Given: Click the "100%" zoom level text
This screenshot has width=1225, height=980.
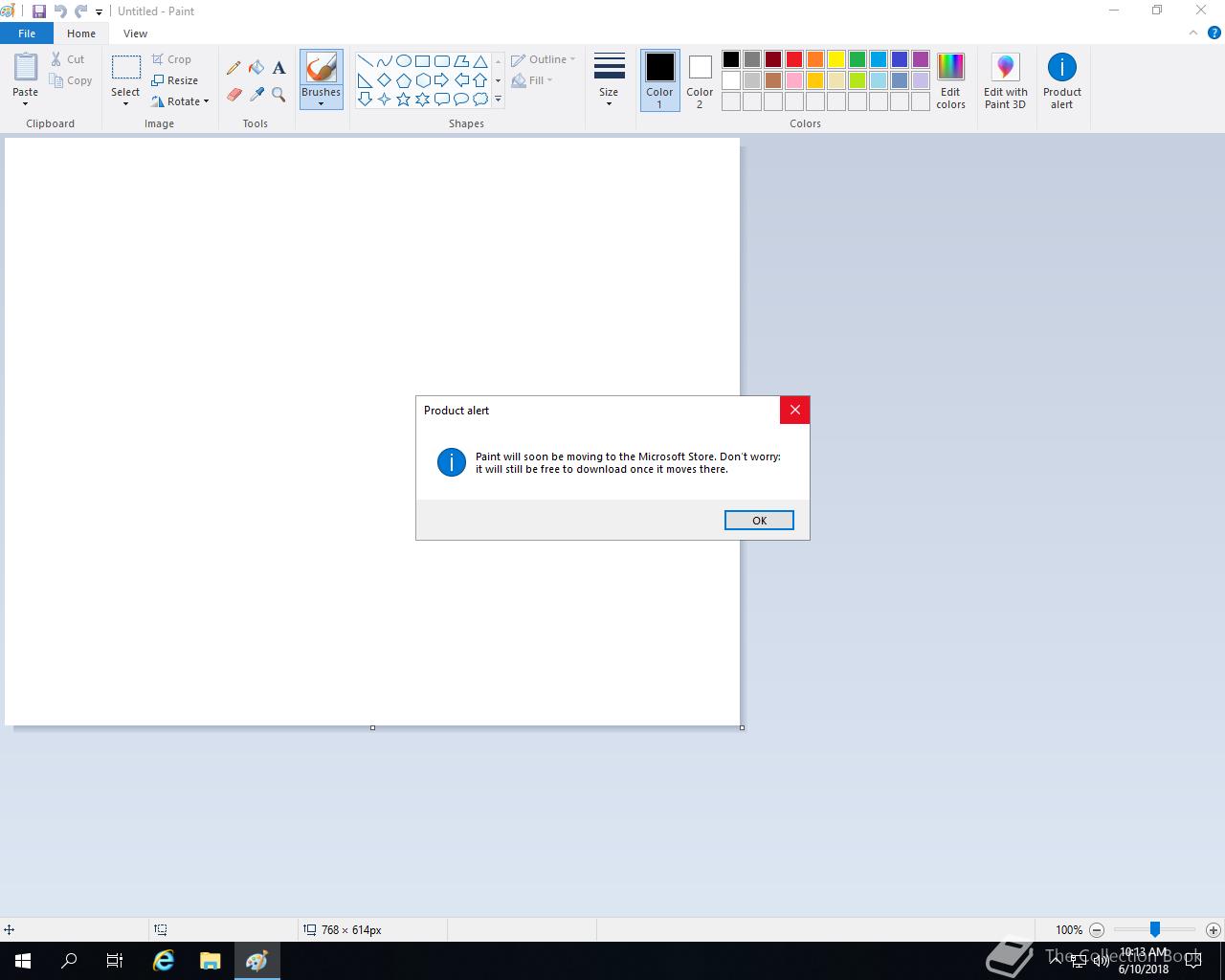Looking at the screenshot, I should click(x=1069, y=930).
